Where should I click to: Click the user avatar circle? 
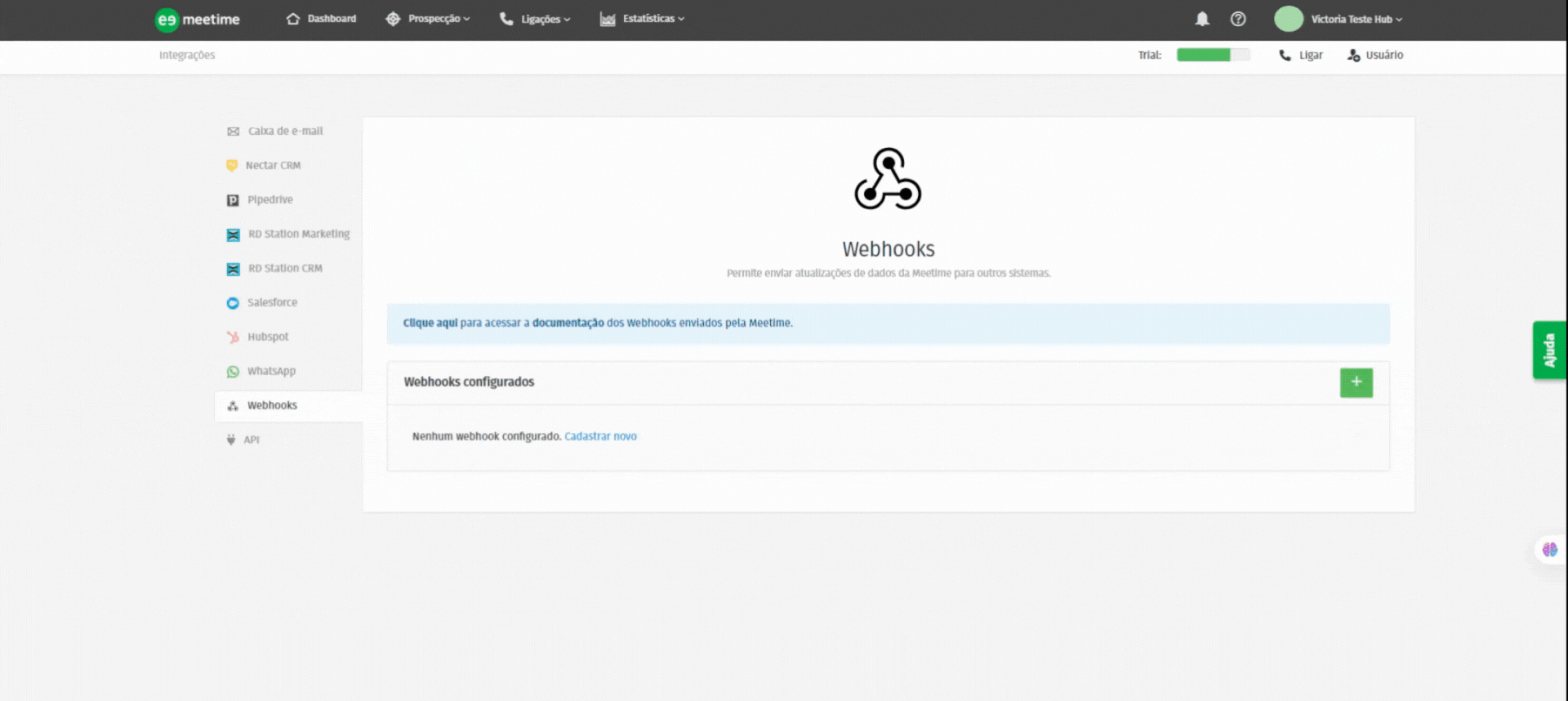click(x=1289, y=19)
